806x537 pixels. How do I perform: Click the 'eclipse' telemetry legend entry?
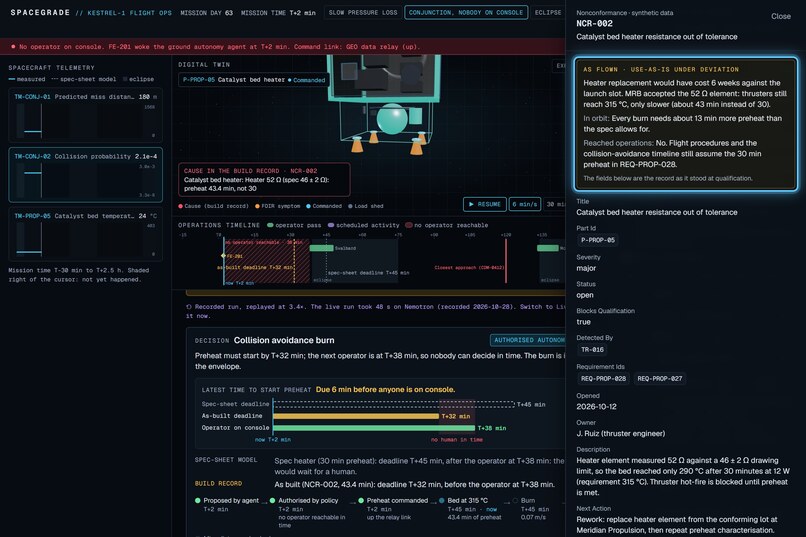pos(138,79)
